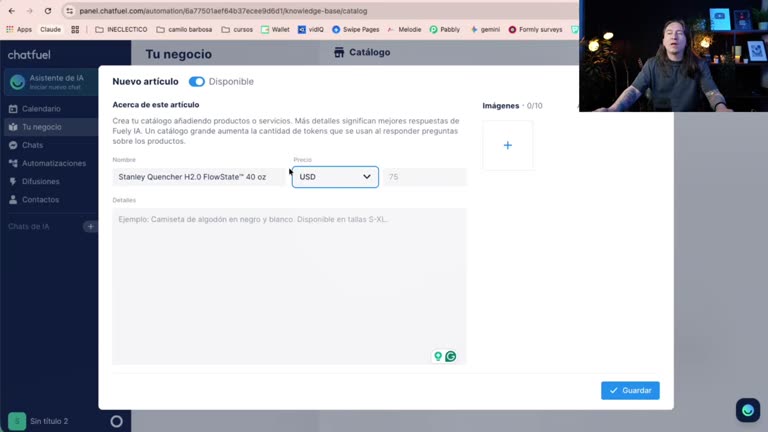Add a new Chats de IA entry

(x=90, y=226)
